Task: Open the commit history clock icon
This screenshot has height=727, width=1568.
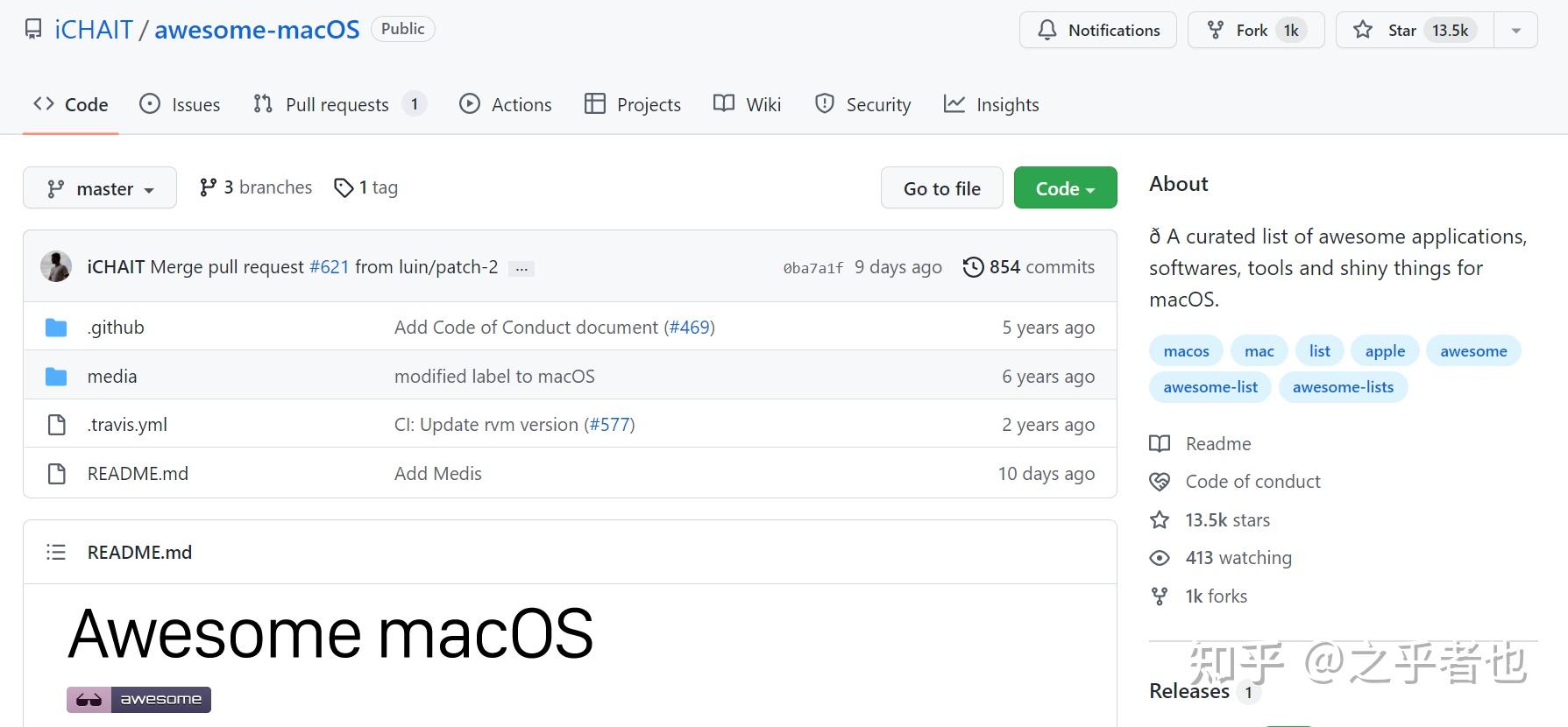Action: pos(973,267)
